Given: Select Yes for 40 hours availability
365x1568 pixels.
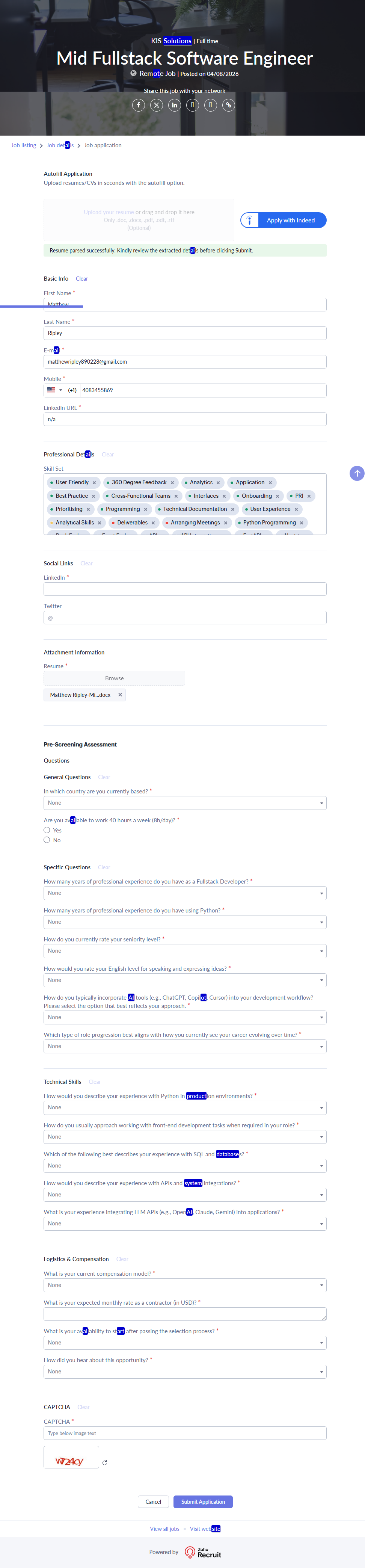Looking at the screenshot, I should 47,830.
